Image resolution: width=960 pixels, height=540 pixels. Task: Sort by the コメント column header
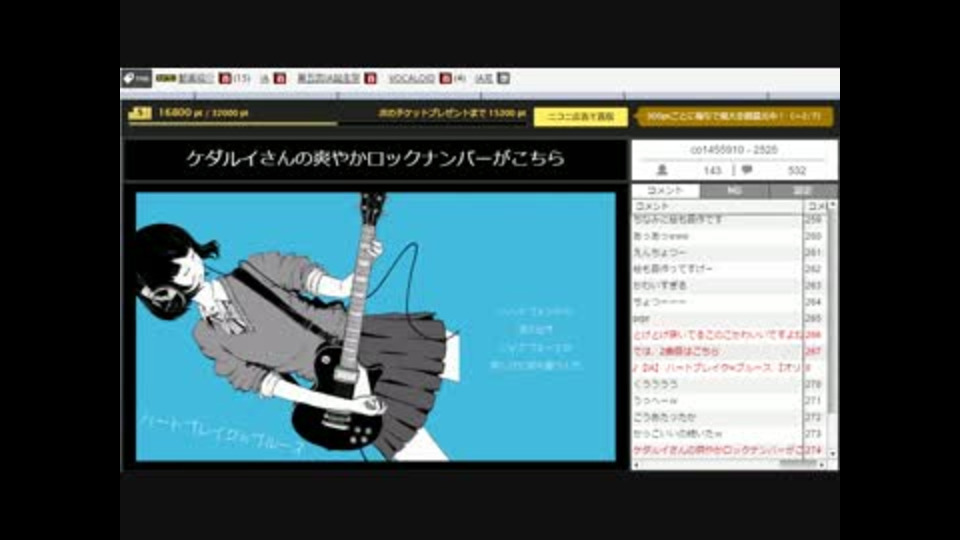(x=718, y=206)
